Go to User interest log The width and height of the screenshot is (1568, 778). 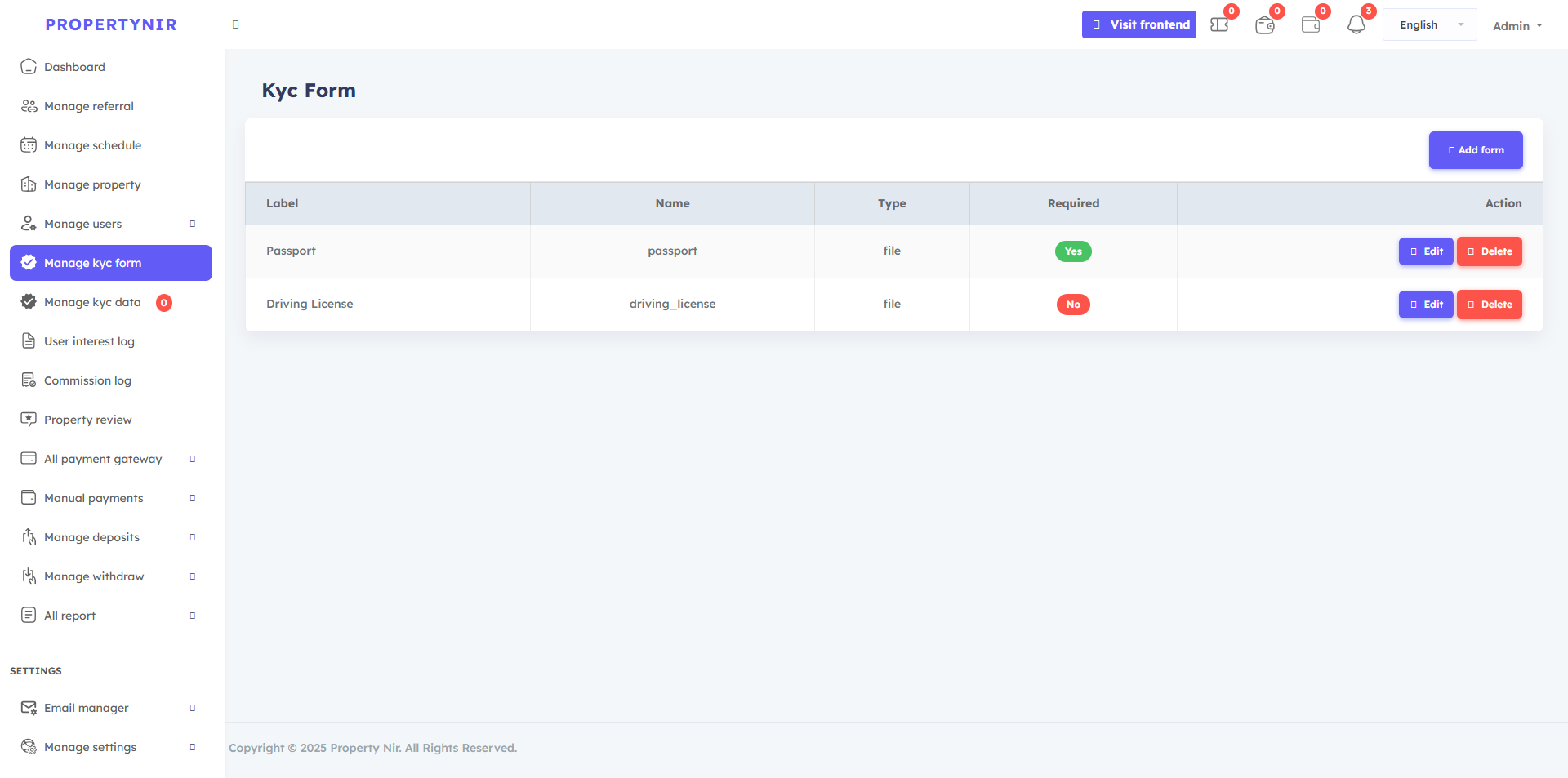89,341
